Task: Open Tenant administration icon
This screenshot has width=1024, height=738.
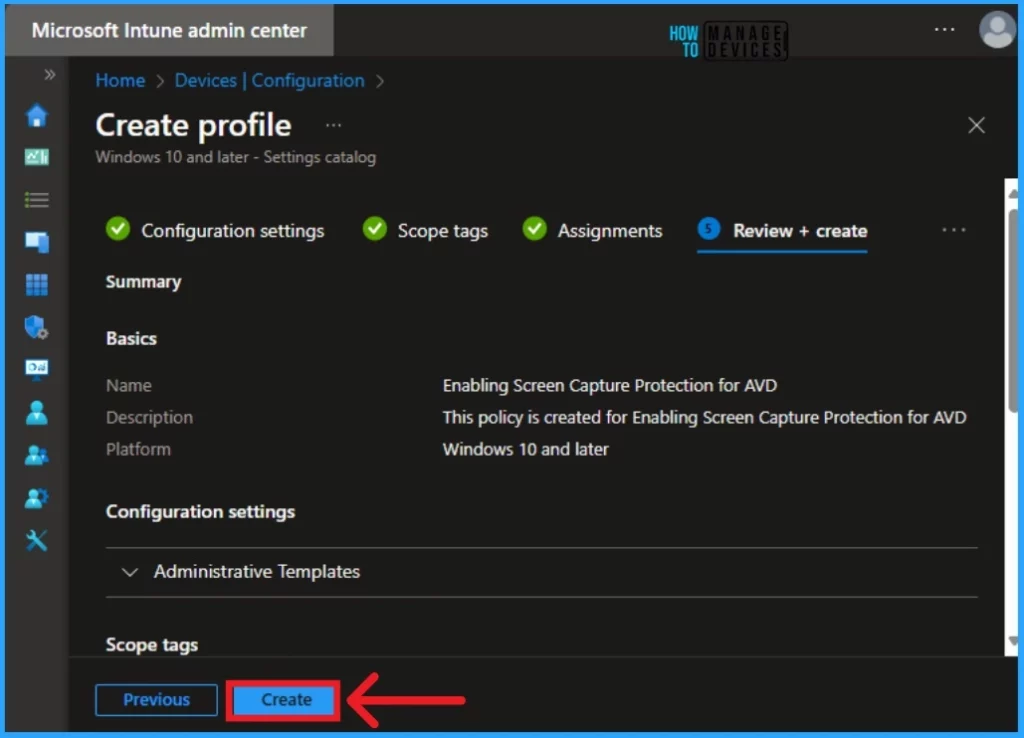Action: [x=37, y=498]
